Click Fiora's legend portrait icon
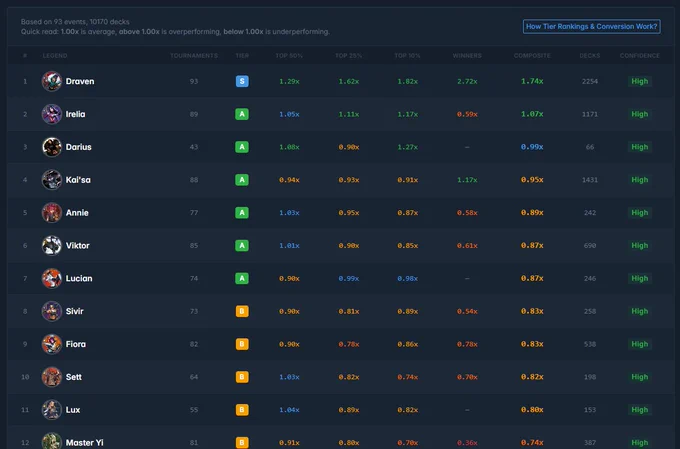Image resolution: width=680 pixels, height=449 pixels. (x=52, y=344)
